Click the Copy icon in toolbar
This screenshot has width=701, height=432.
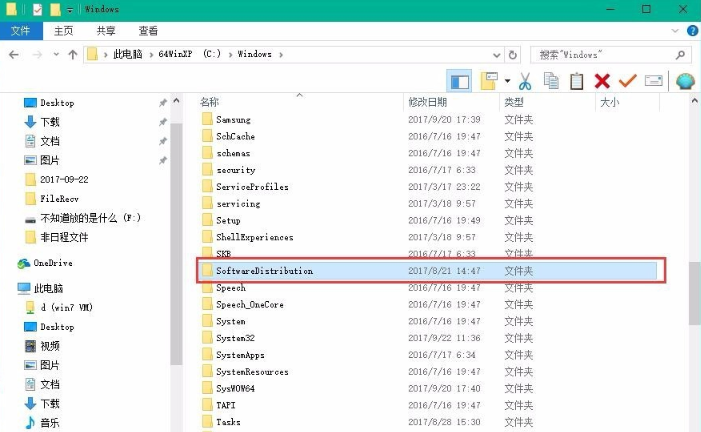point(551,81)
